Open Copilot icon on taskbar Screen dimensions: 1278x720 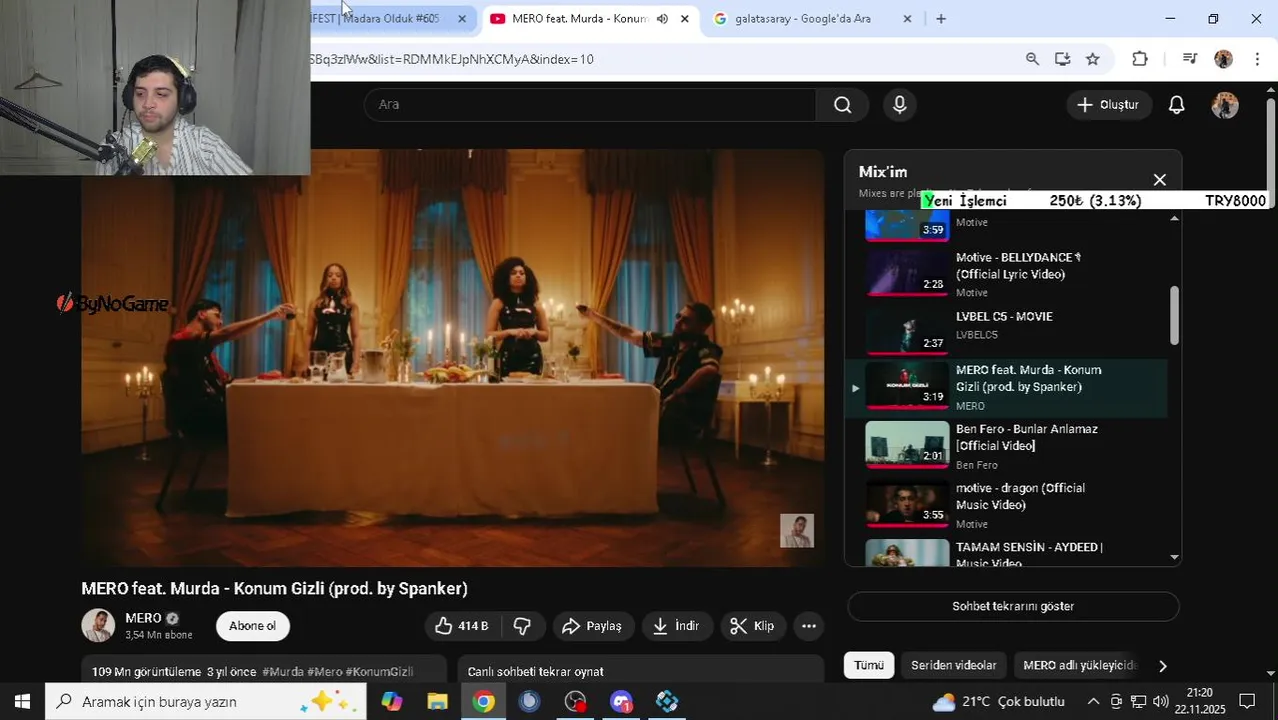pyautogui.click(x=391, y=702)
